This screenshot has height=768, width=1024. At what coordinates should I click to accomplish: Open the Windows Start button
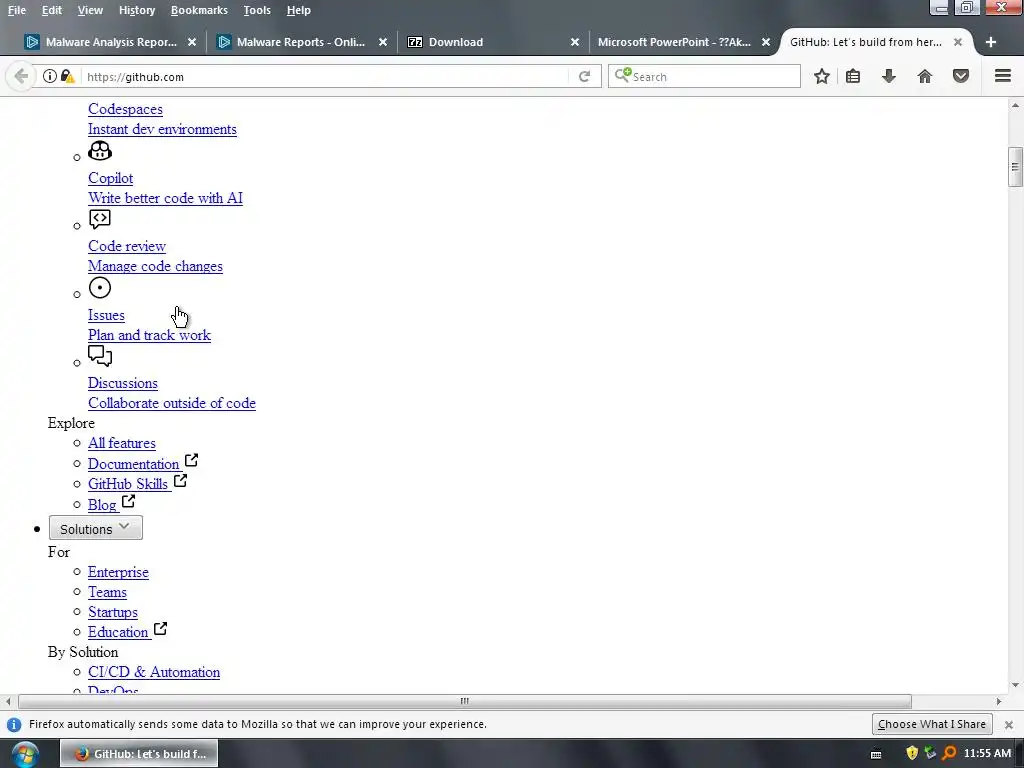click(x=24, y=754)
